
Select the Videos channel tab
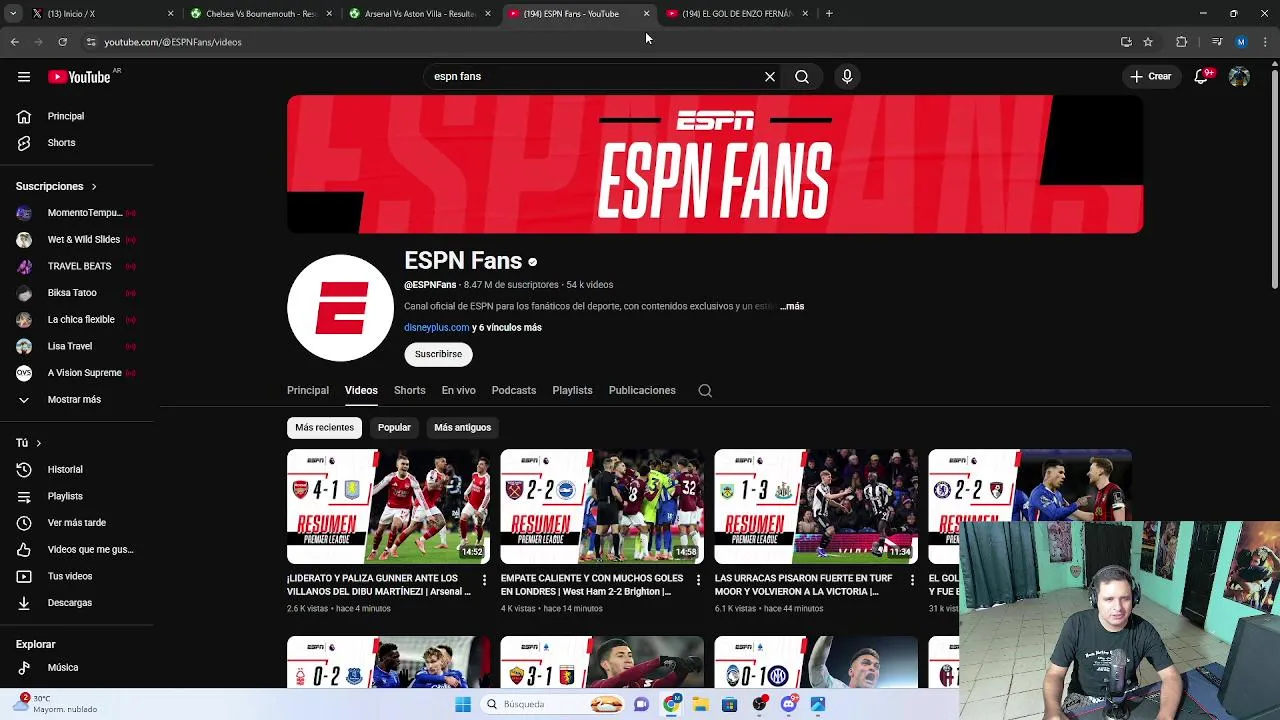tap(361, 390)
